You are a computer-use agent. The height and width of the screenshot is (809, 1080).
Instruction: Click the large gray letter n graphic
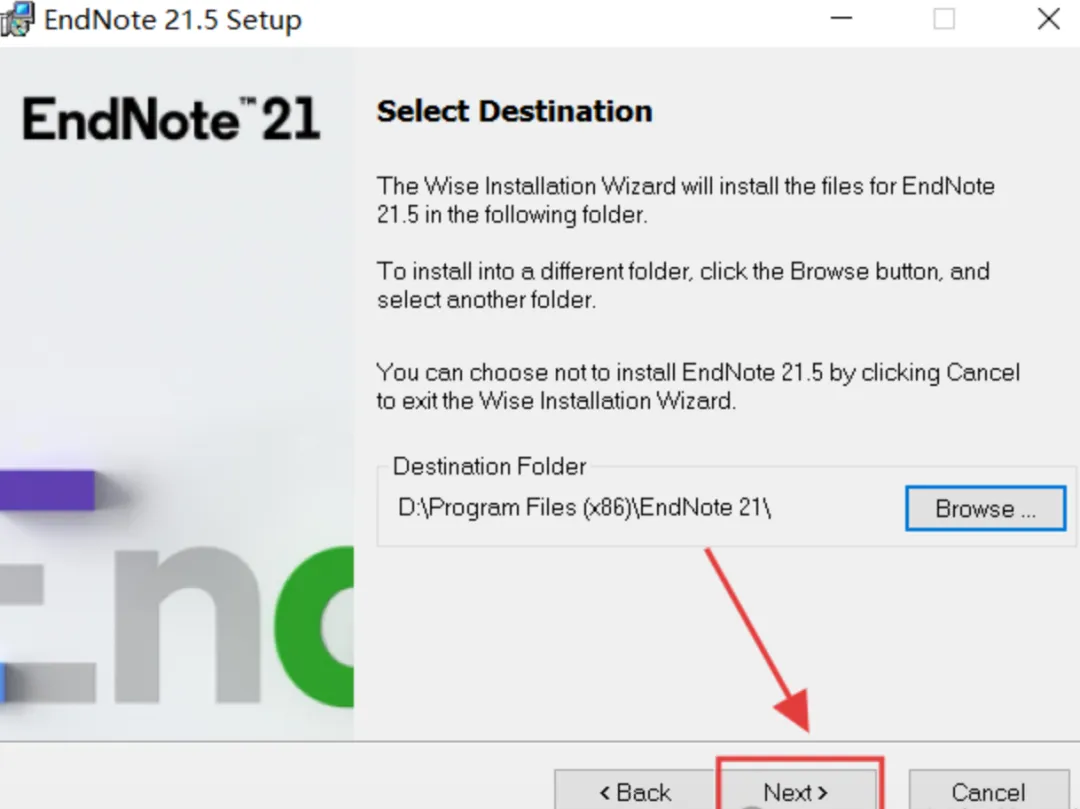pyautogui.click(x=187, y=625)
